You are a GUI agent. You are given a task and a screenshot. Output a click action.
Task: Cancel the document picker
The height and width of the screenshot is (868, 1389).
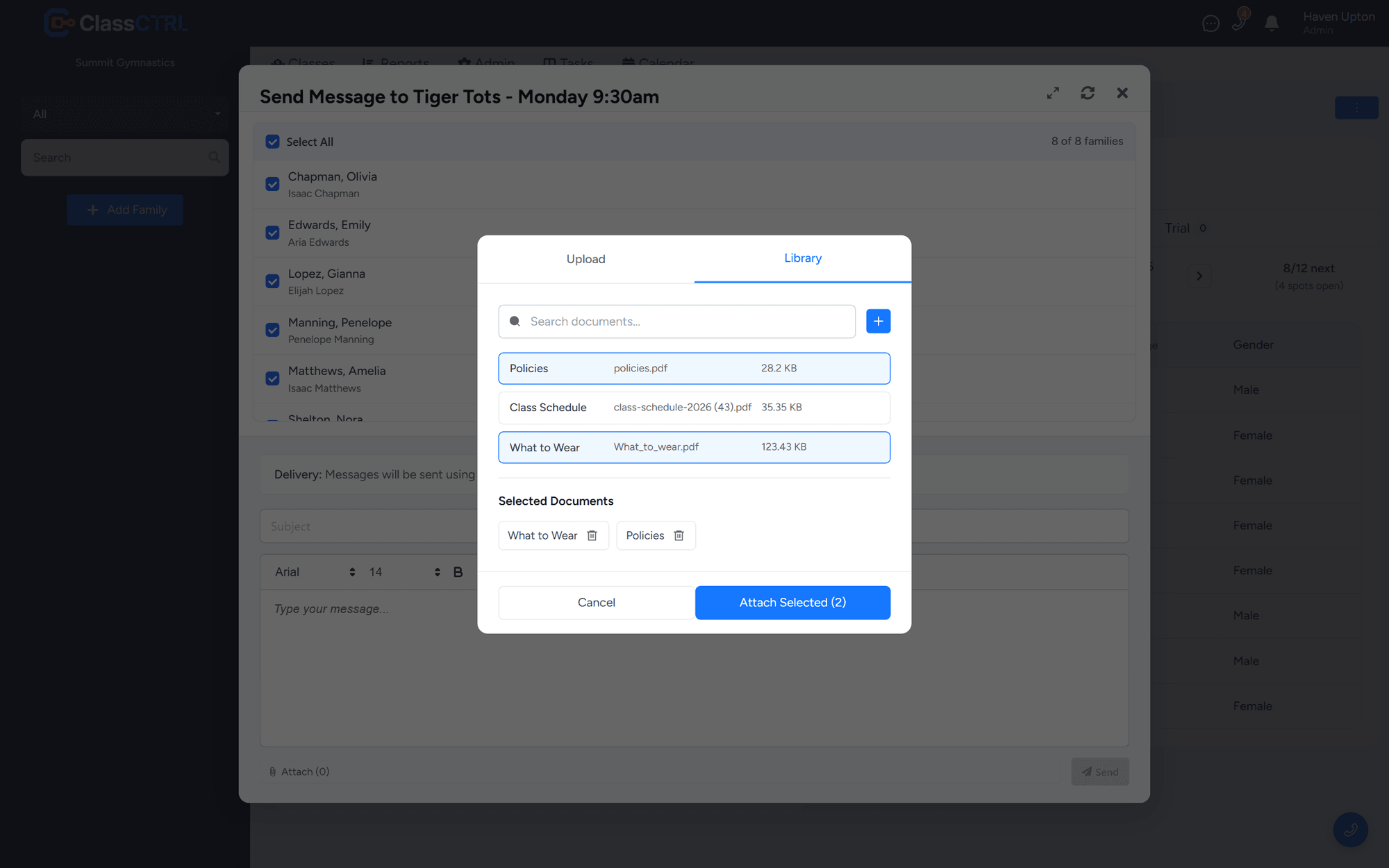pos(597,603)
